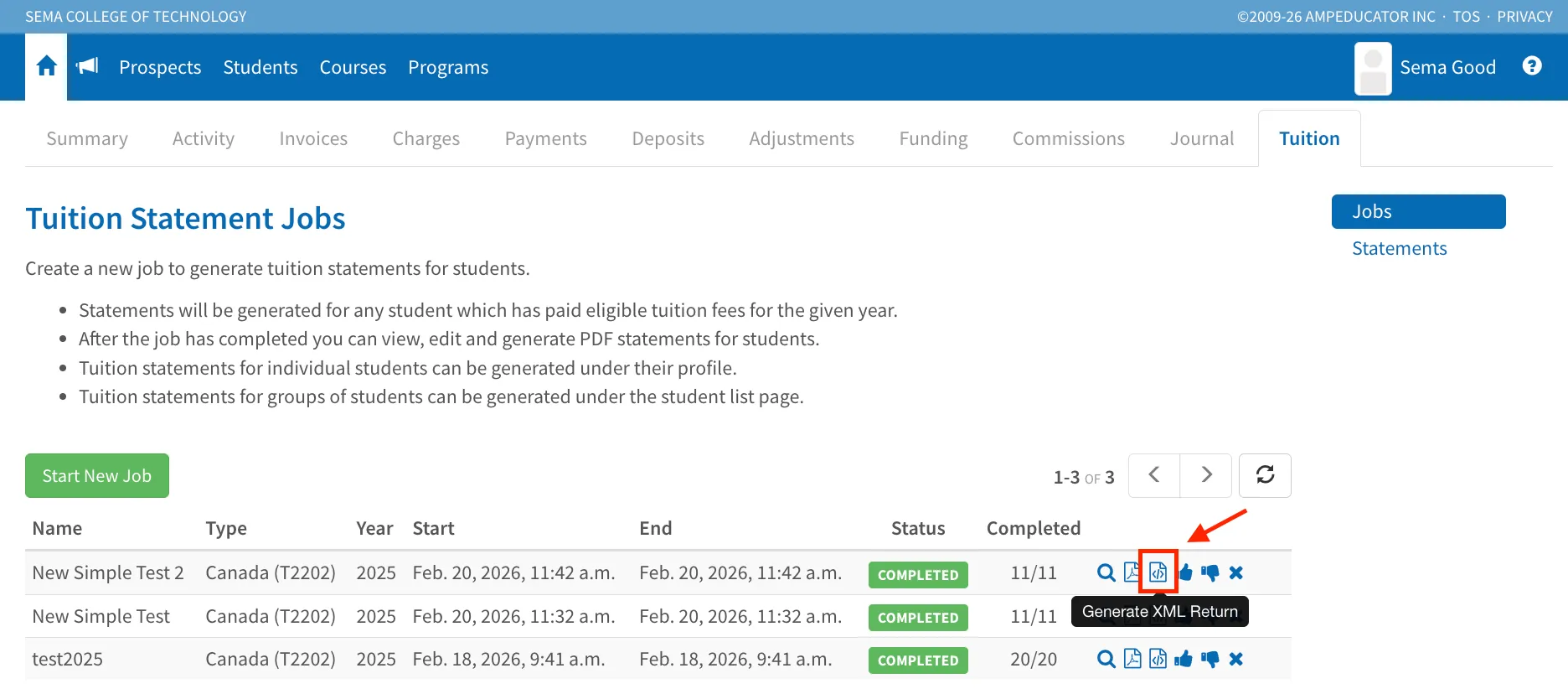Generate XML return for test2025 job

[x=1158, y=659]
